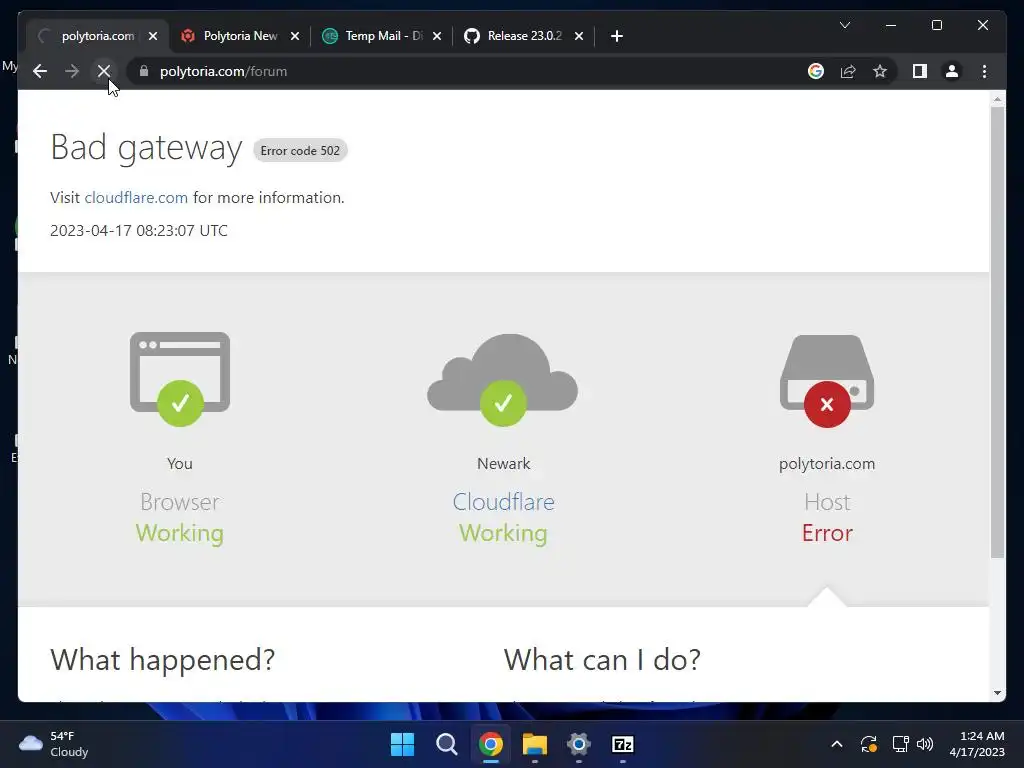Click the browser window icon with green checkmark

click(x=180, y=379)
